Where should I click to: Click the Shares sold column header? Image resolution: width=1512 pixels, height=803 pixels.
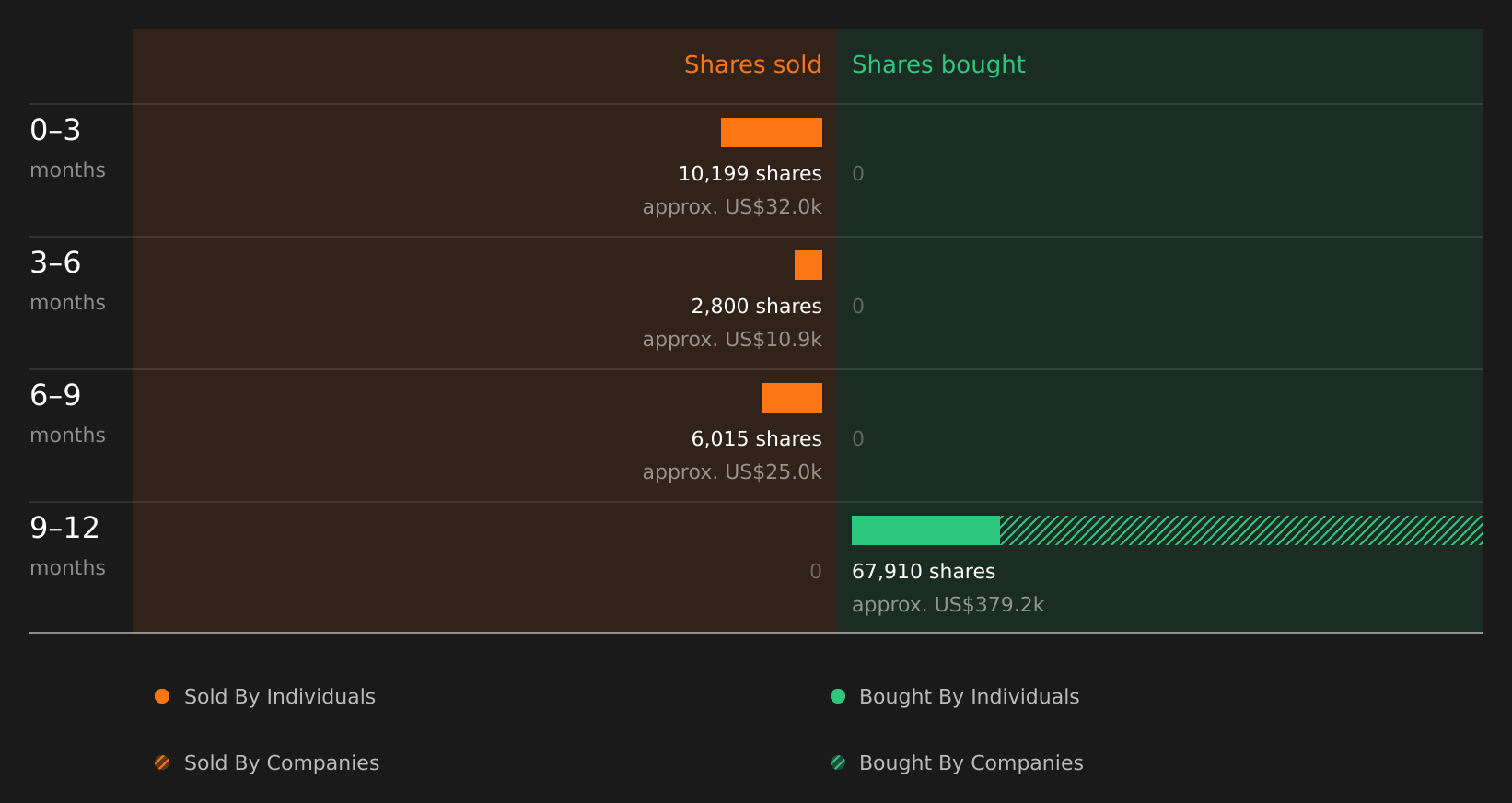pos(752,64)
